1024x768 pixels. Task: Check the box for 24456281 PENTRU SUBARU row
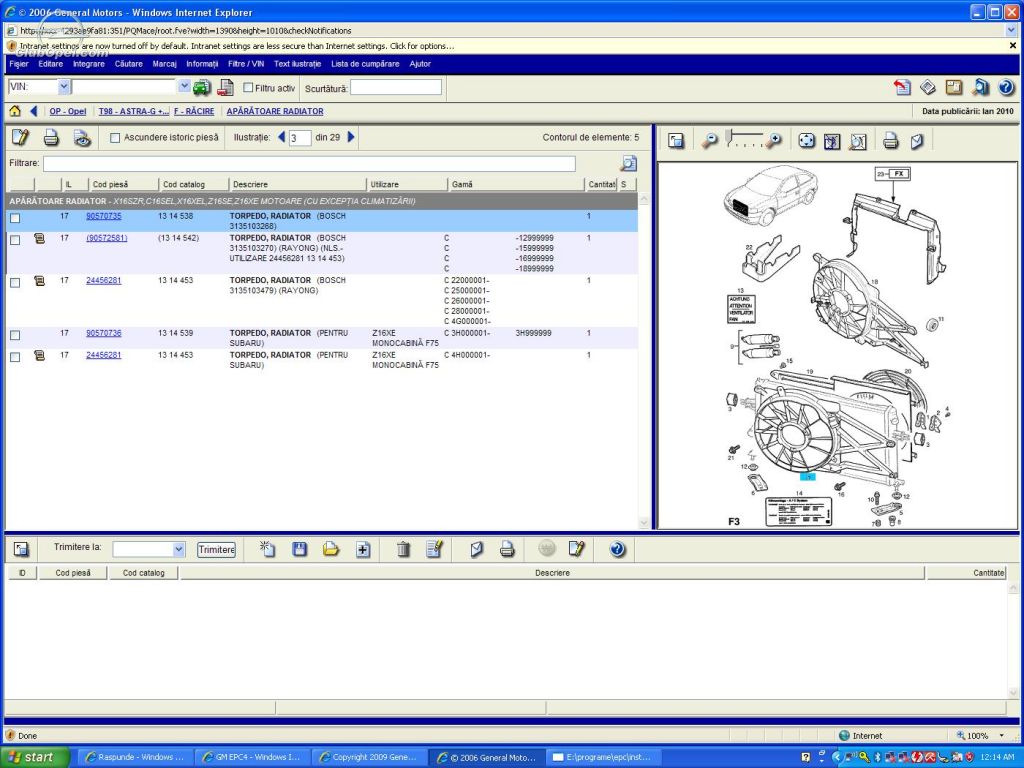coord(15,357)
